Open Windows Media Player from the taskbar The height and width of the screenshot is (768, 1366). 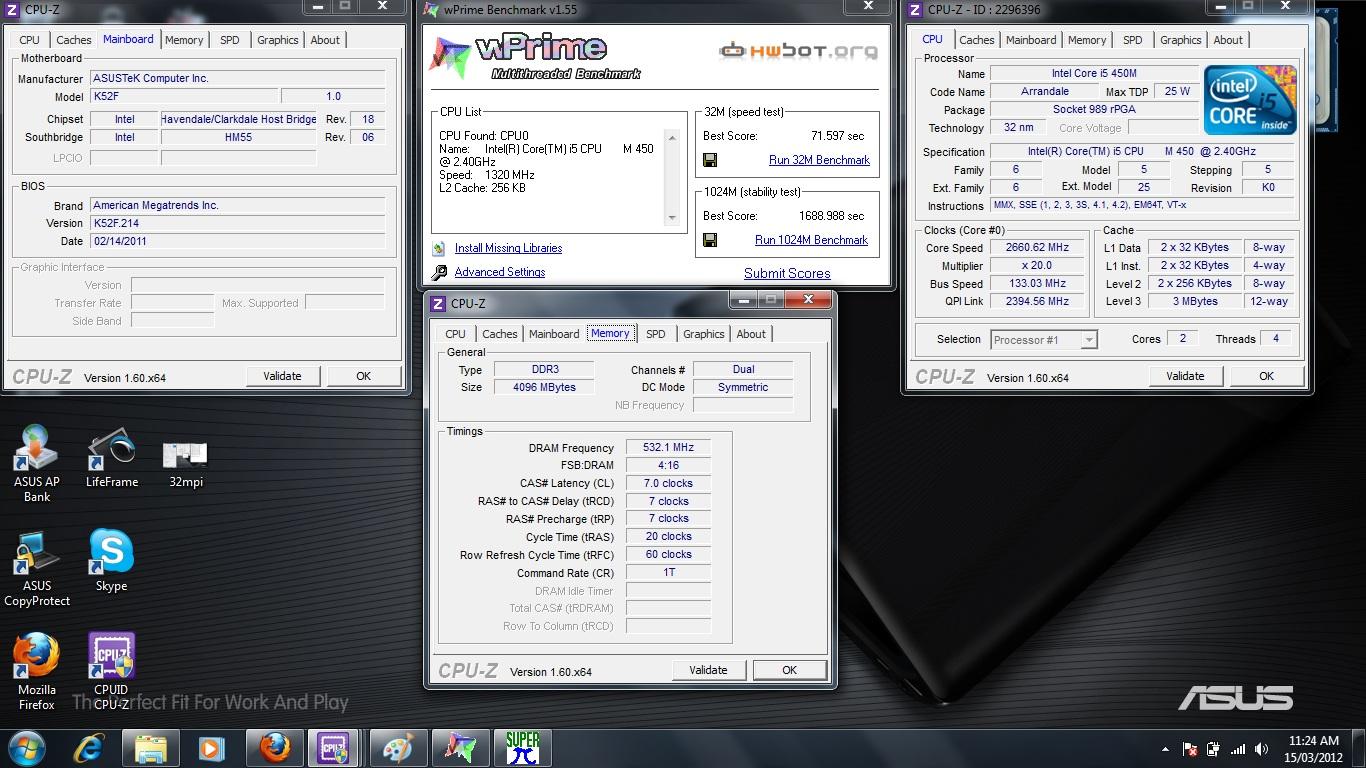[x=211, y=747]
